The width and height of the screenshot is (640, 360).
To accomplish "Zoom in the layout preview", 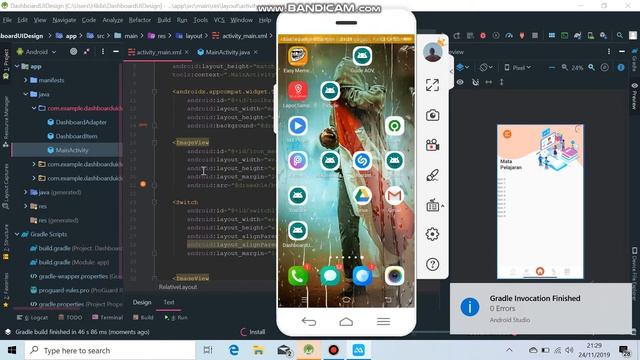I will point(591,67).
